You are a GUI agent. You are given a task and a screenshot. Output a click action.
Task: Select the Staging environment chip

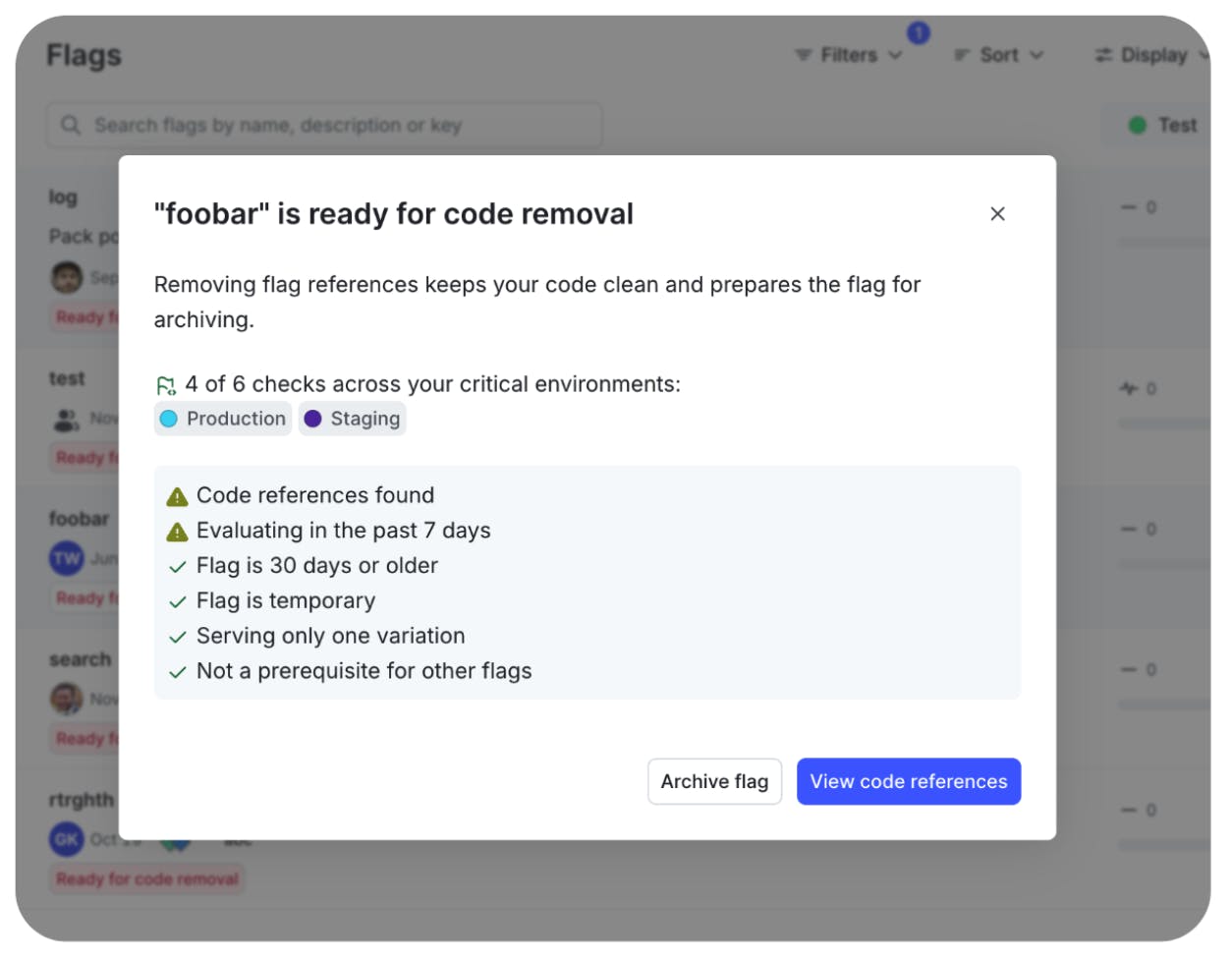click(x=353, y=419)
